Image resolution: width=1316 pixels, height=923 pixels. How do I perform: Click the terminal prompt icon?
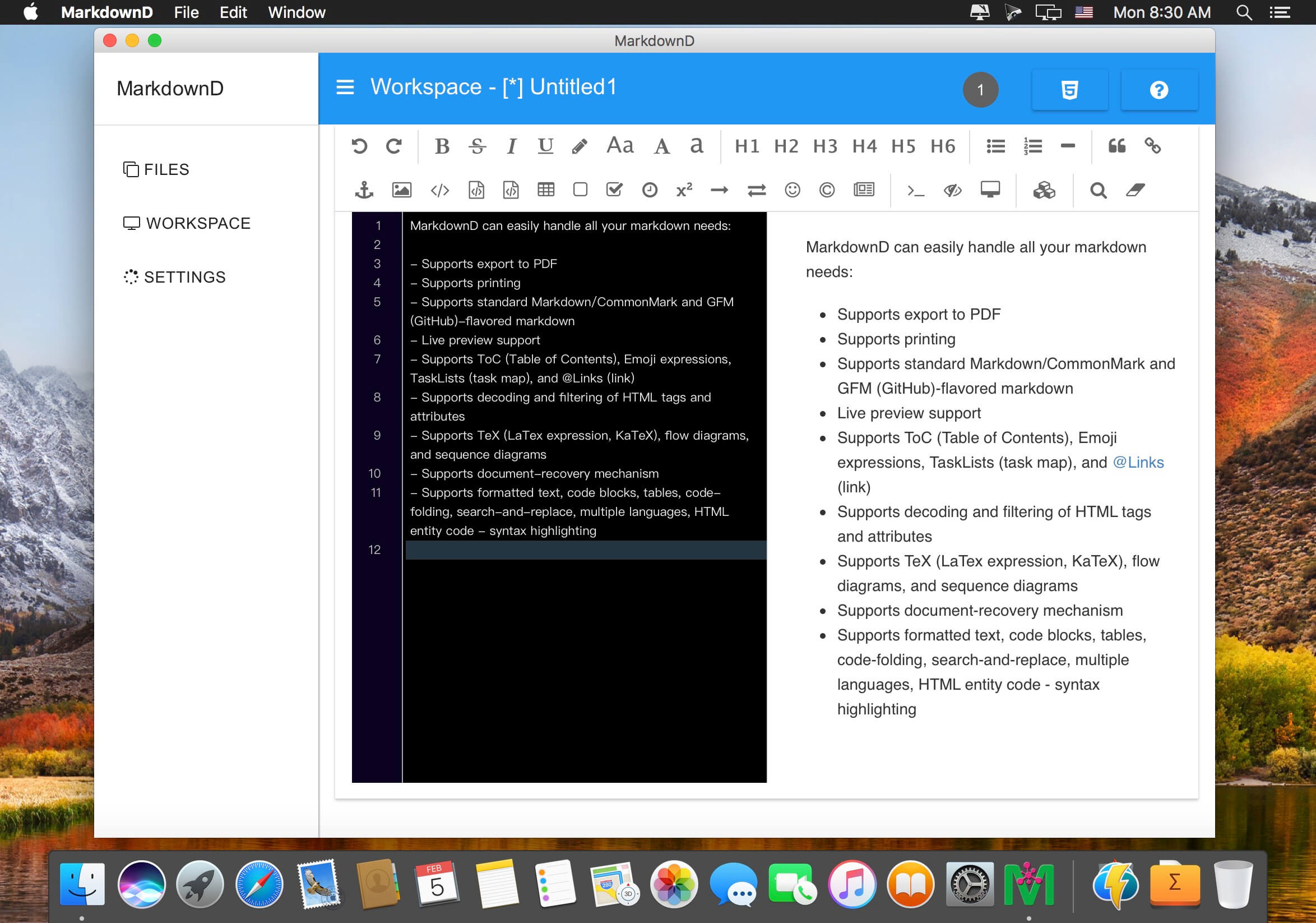point(915,190)
